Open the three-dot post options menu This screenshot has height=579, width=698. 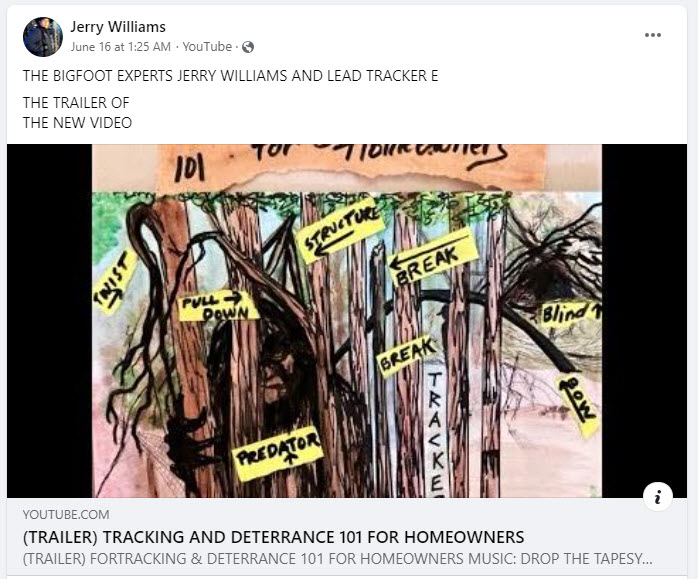point(653,35)
